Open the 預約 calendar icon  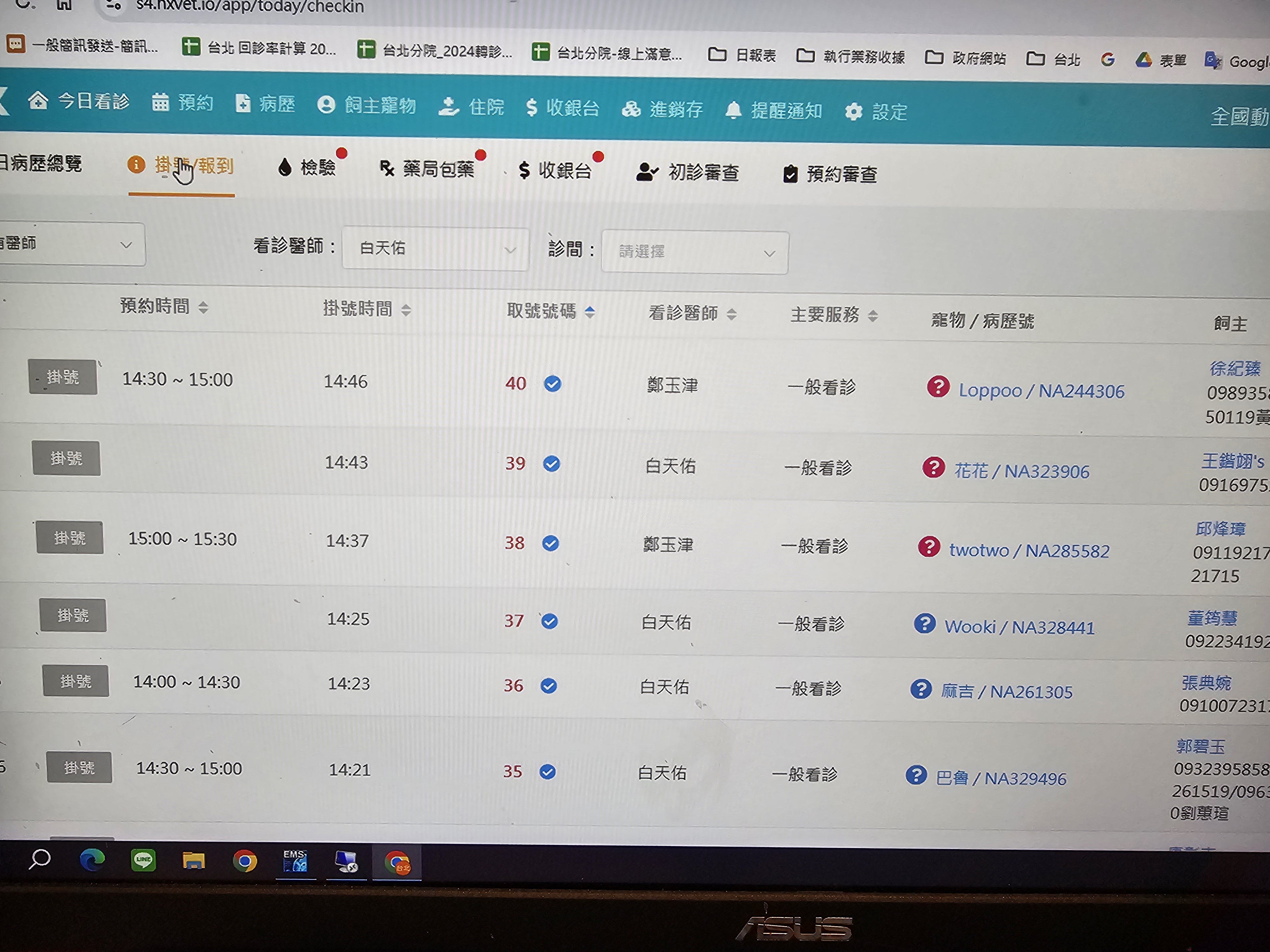click(x=160, y=102)
